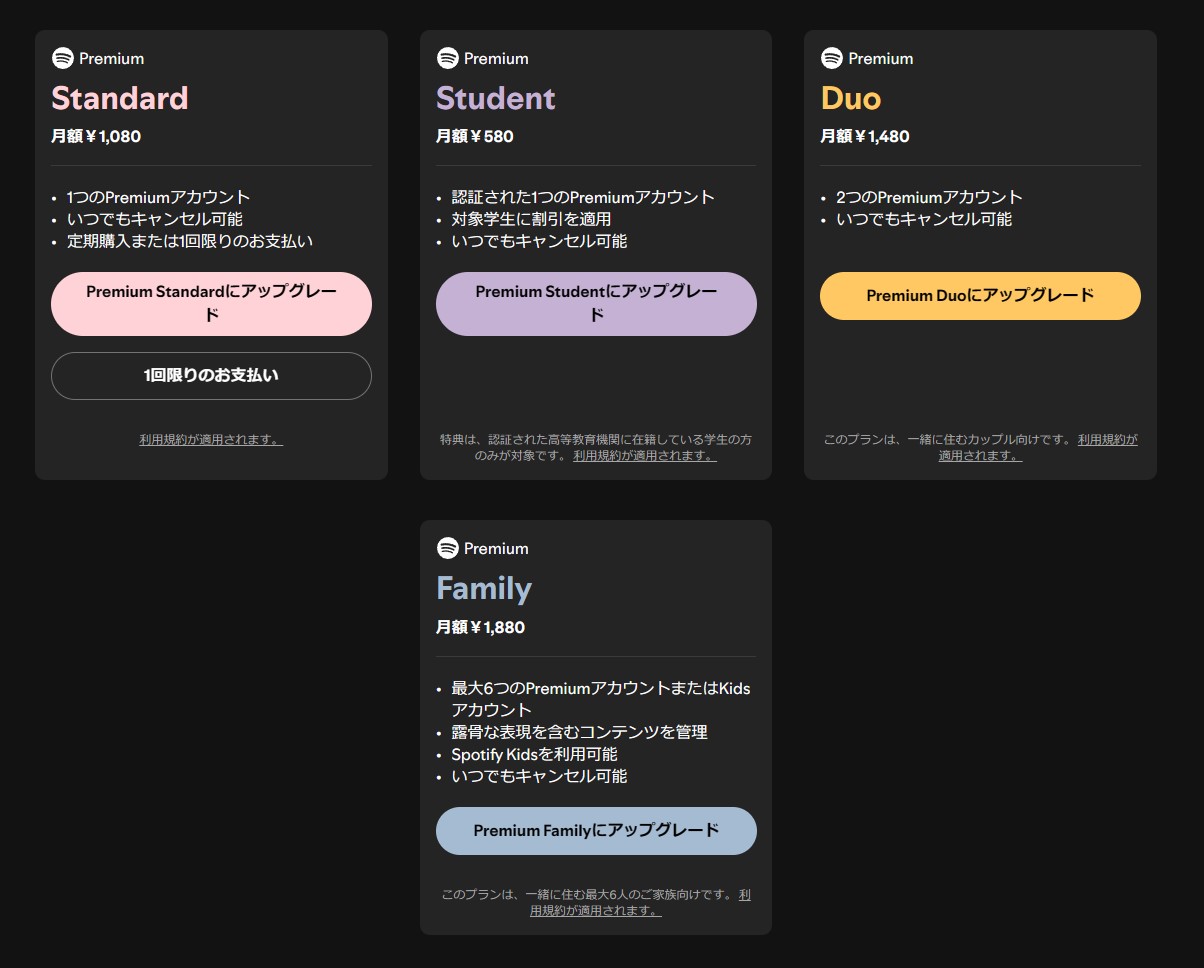The height and width of the screenshot is (968, 1204).
Task: Choose the 1回限りのお支払い one-time payment button
Action: tap(211, 376)
